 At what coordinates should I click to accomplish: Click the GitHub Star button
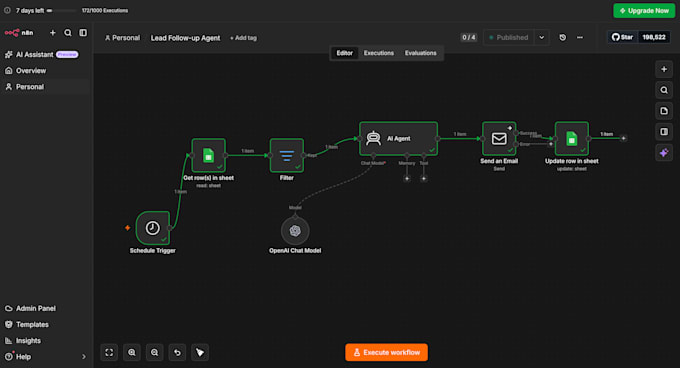coord(622,37)
